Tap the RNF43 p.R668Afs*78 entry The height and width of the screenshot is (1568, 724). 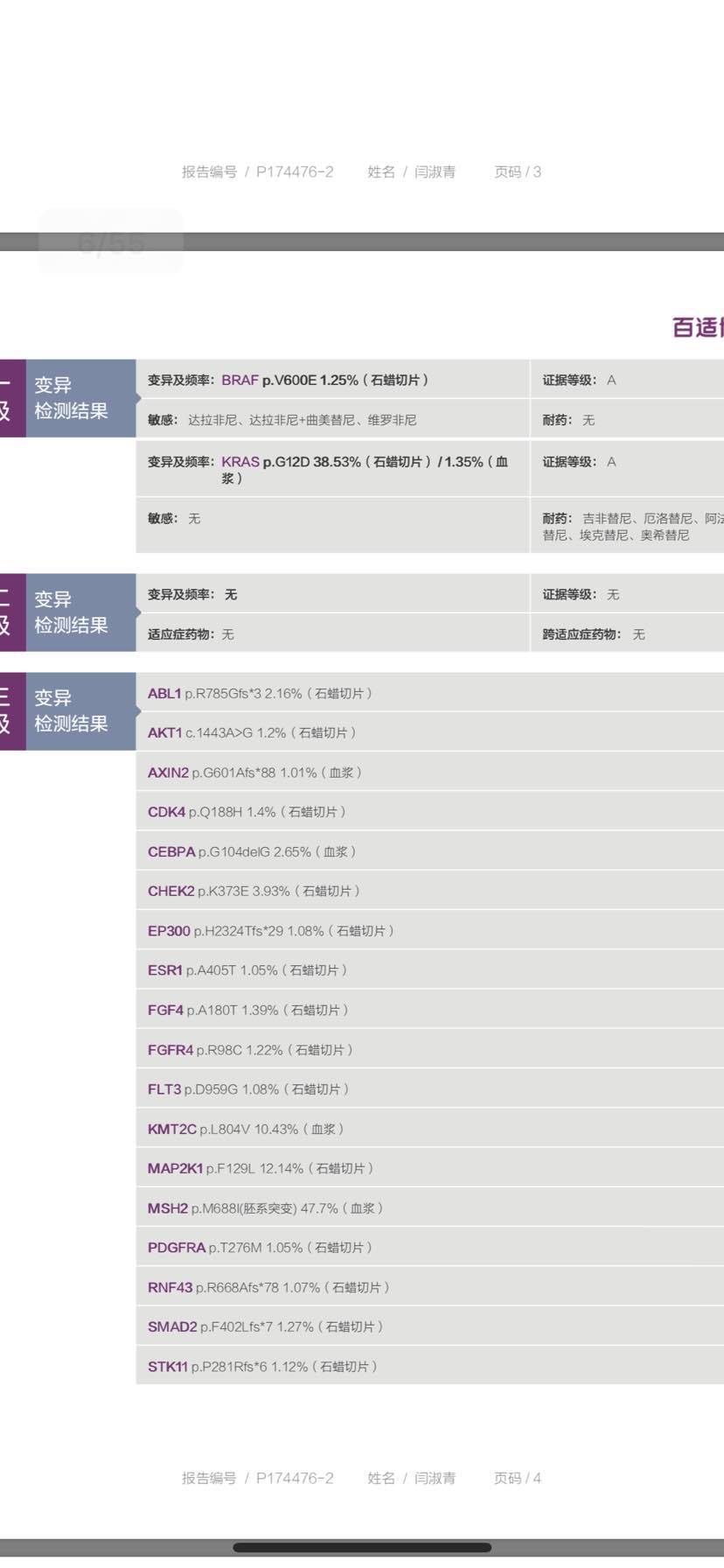268,1287
